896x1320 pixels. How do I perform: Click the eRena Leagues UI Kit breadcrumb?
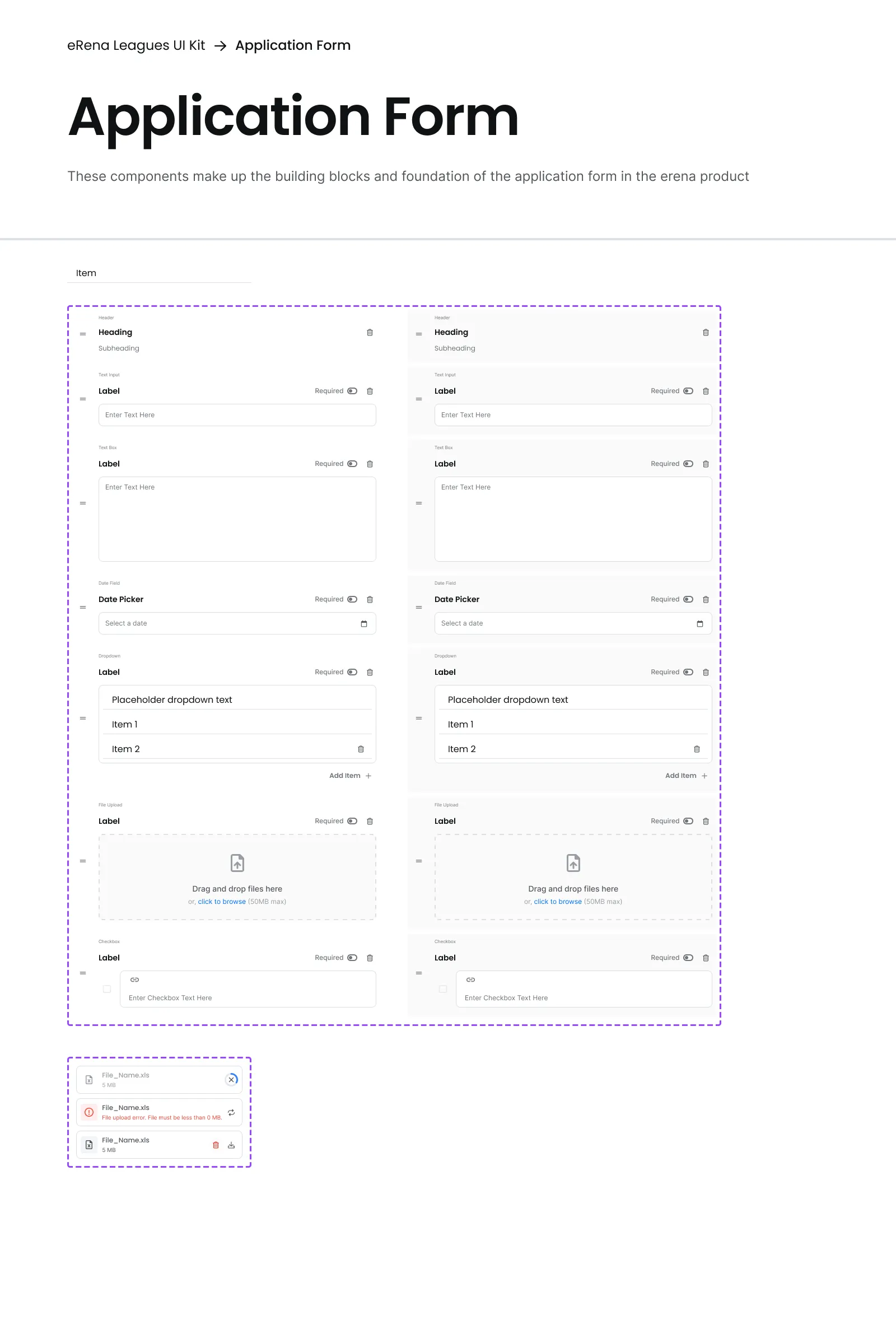tap(136, 45)
